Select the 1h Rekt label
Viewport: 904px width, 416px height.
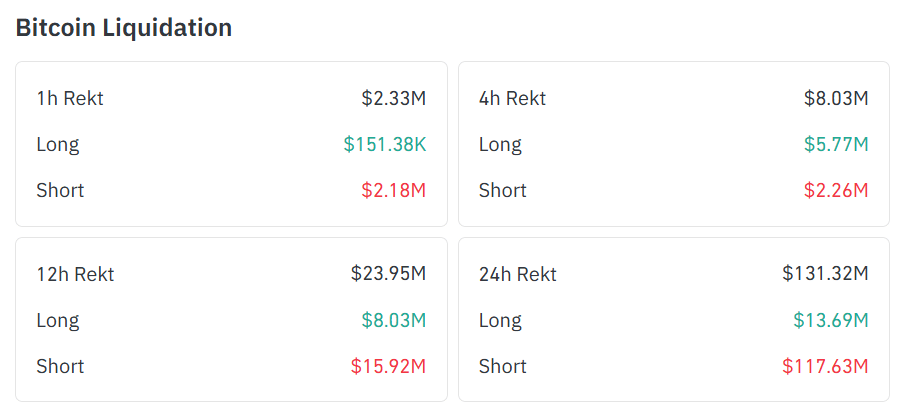(70, 98)
